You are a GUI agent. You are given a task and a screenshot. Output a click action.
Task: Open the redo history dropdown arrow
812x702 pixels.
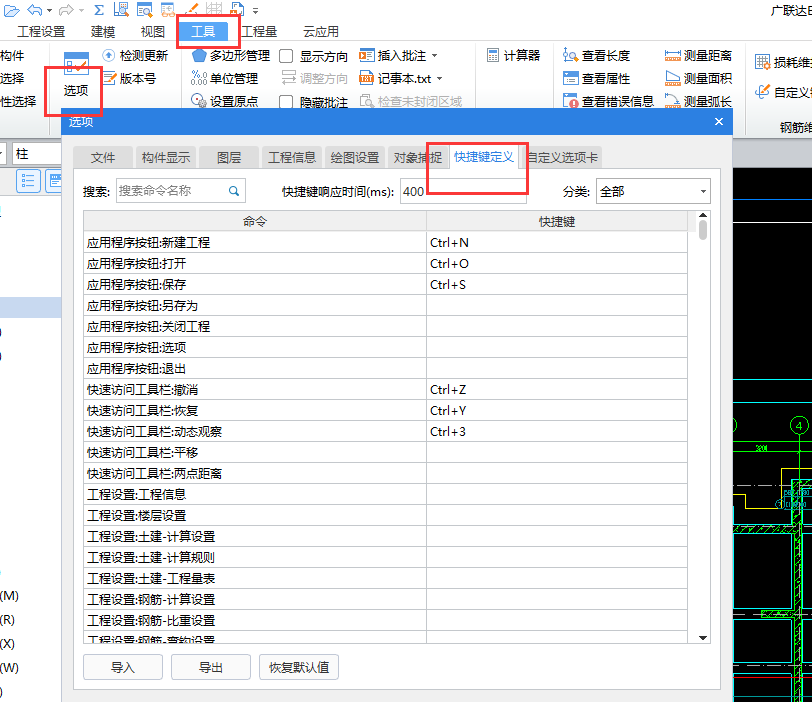point(81,10)
